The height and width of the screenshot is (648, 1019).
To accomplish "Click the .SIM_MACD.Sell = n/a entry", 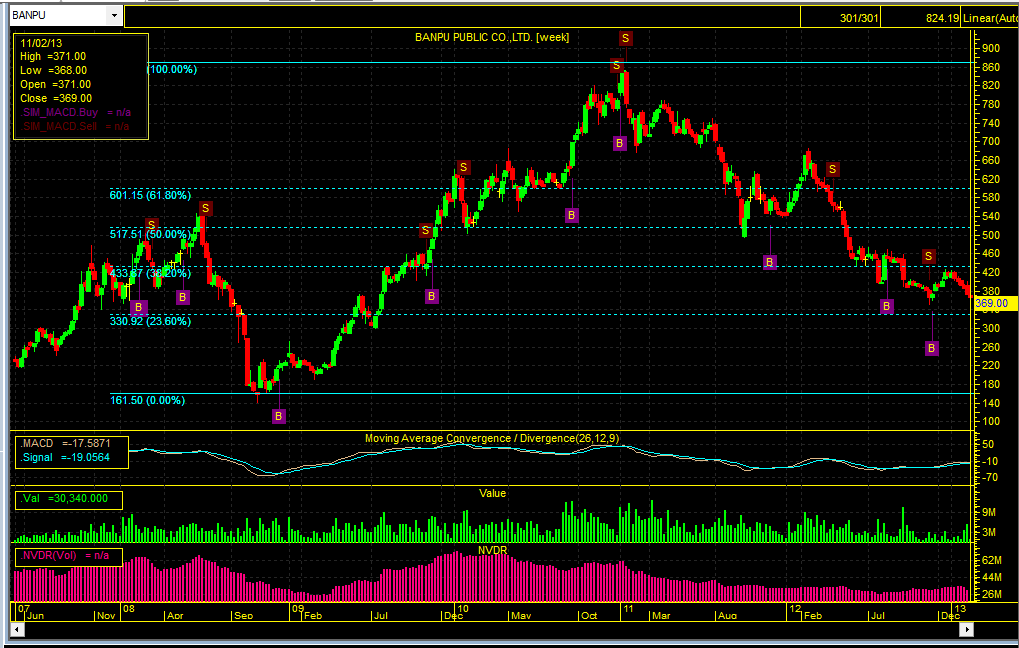I will pyautogui.click(x=75, y=126).
